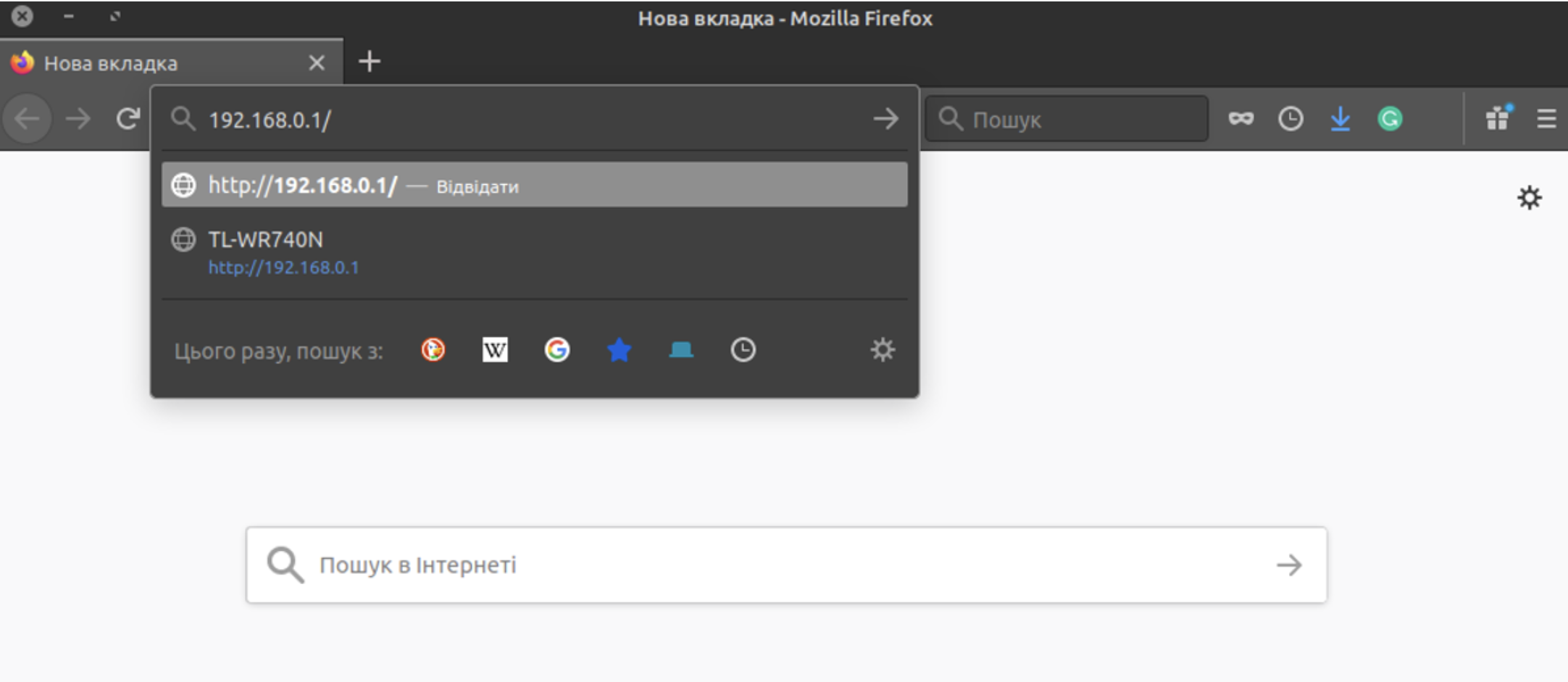Click the Grammarly extension icon

click(x=1389, y=119)
